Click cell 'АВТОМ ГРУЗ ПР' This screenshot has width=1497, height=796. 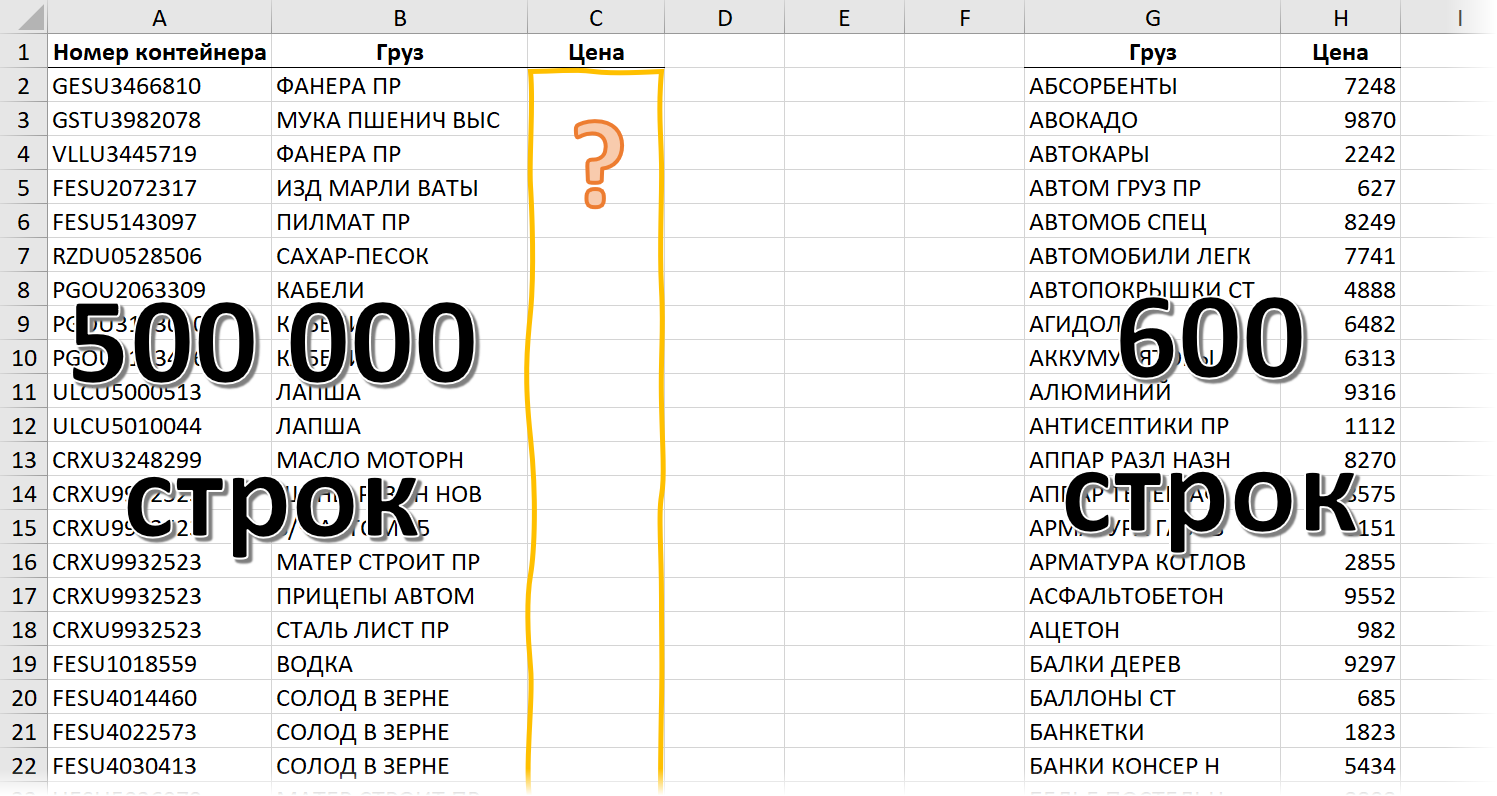coord(1152,188)
